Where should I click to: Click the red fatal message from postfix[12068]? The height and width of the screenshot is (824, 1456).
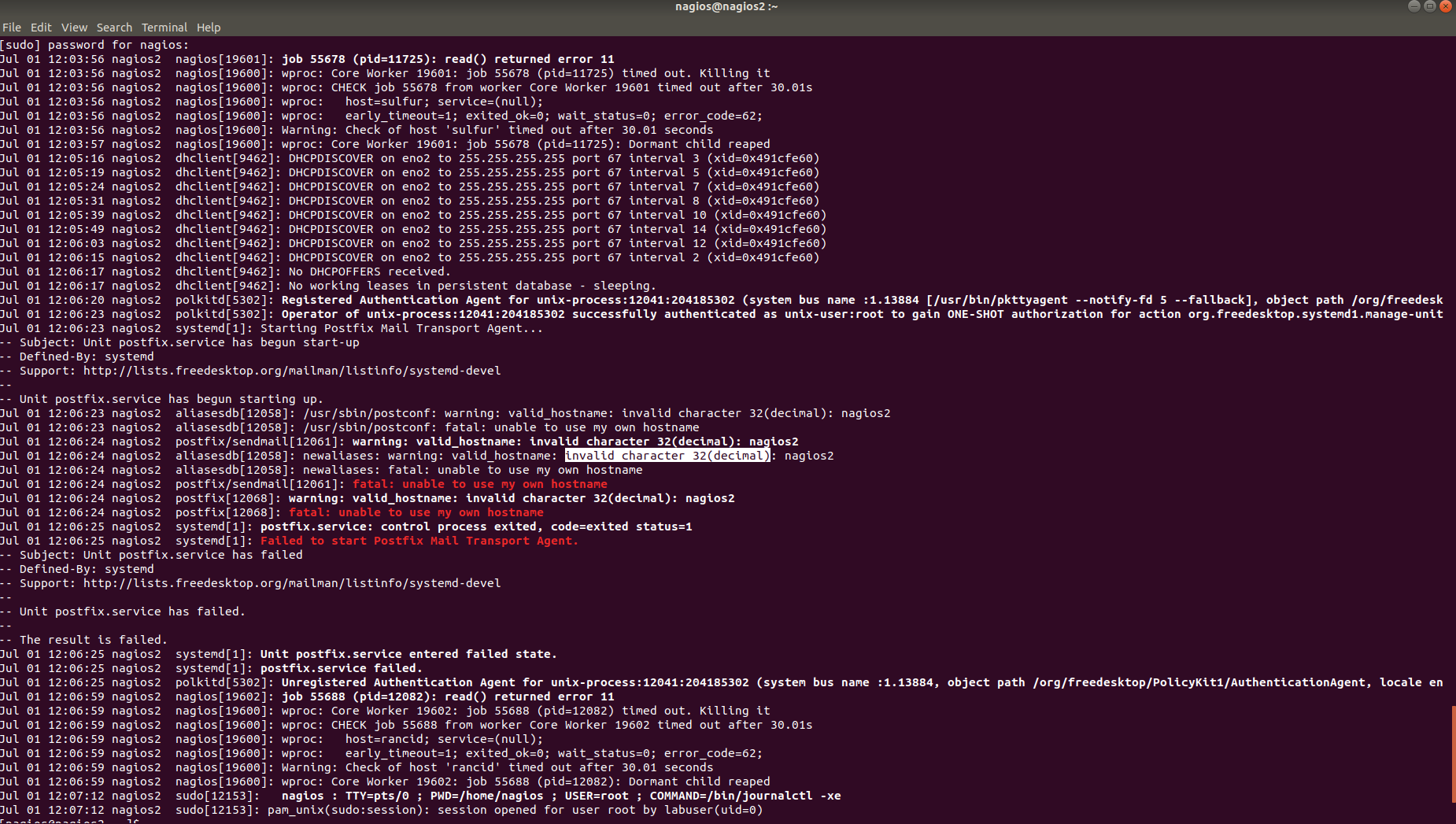(416, 512)
